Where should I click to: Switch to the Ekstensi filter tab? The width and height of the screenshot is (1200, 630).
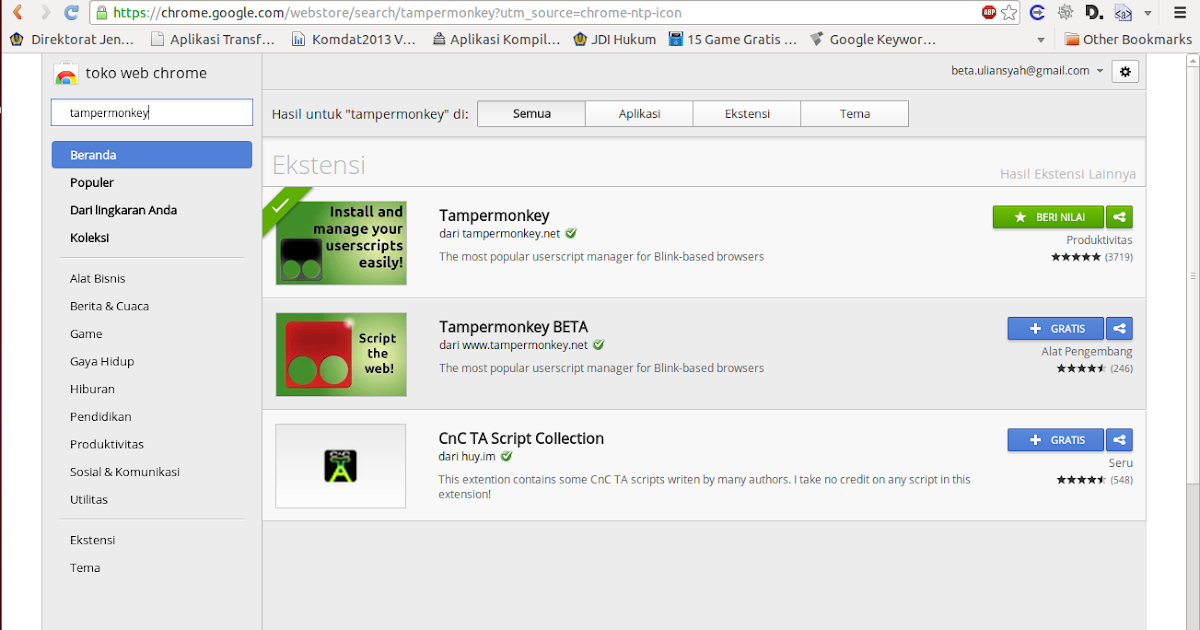click(747, 114)
